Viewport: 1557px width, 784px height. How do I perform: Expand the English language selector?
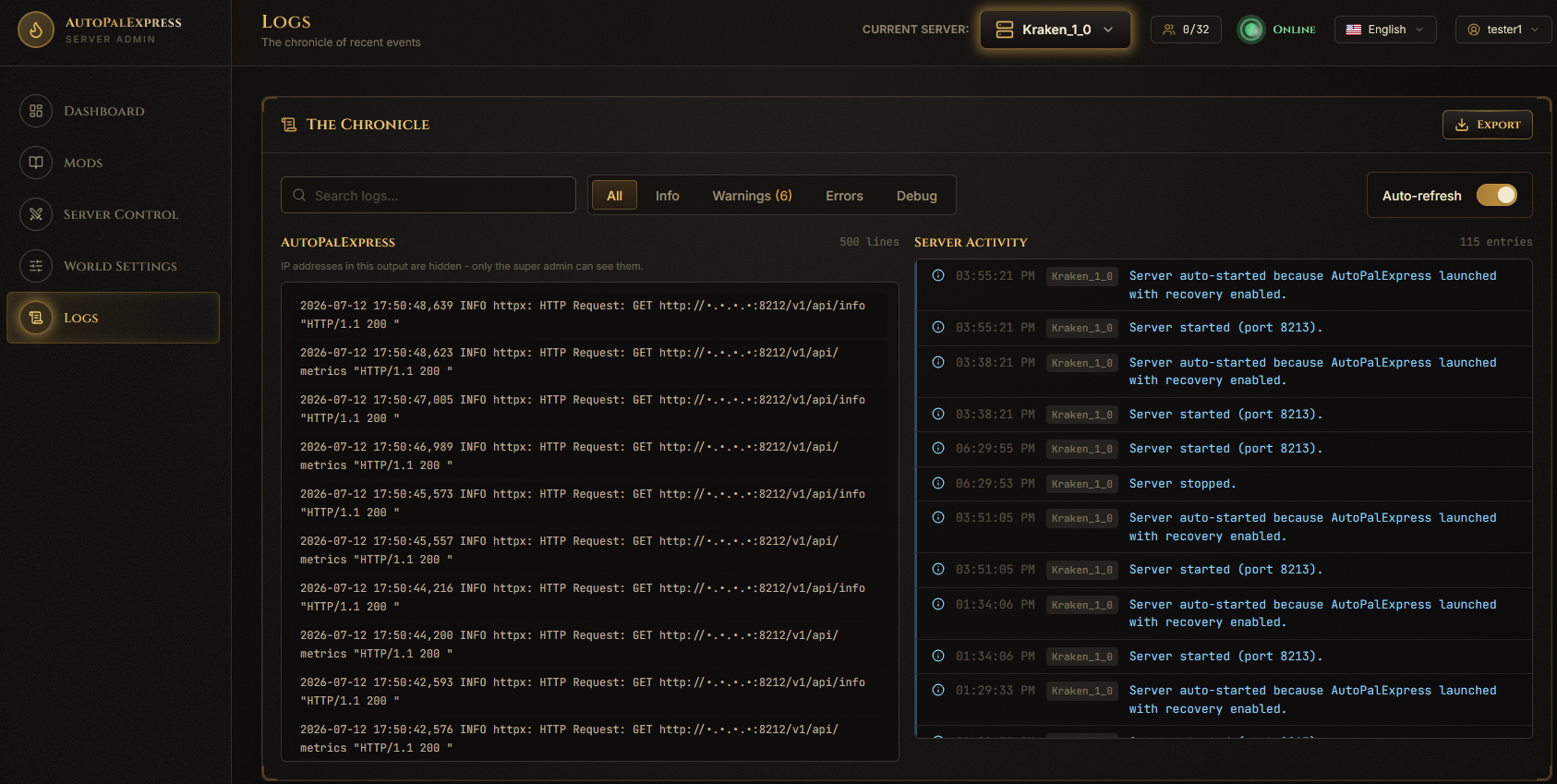coord(1385,30)
